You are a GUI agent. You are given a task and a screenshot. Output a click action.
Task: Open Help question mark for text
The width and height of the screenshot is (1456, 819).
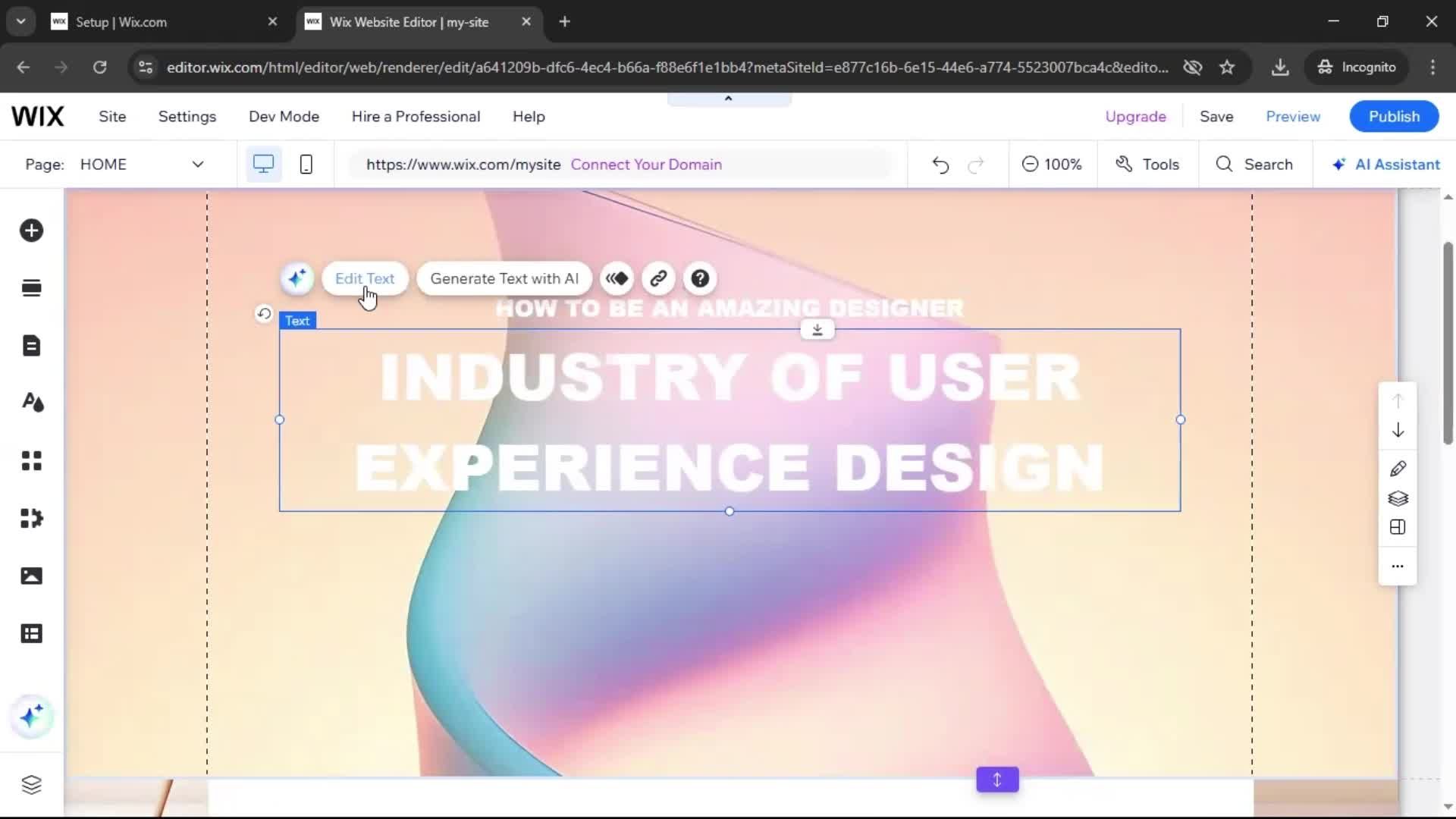click(x=700, y=278)
